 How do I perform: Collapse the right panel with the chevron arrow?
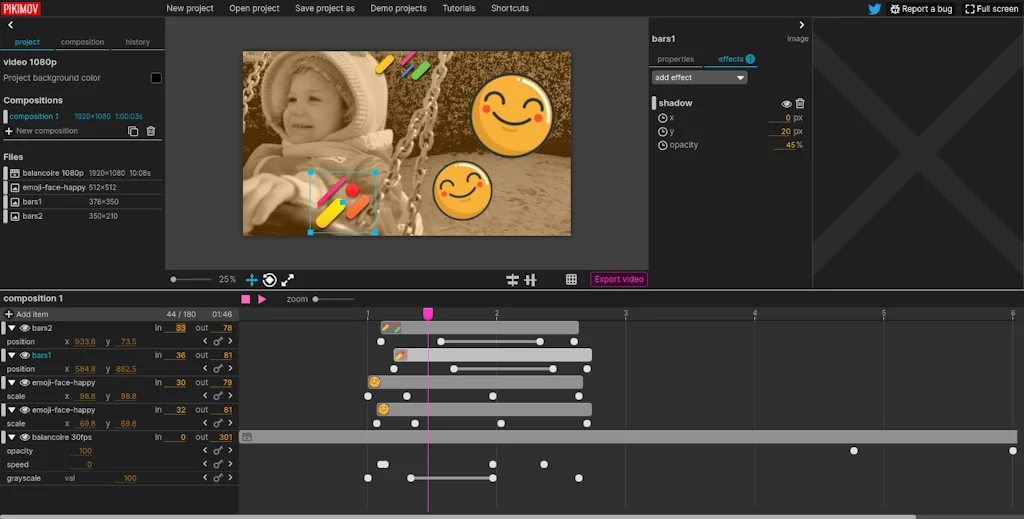pyautogui.click(x=801, y=25)
